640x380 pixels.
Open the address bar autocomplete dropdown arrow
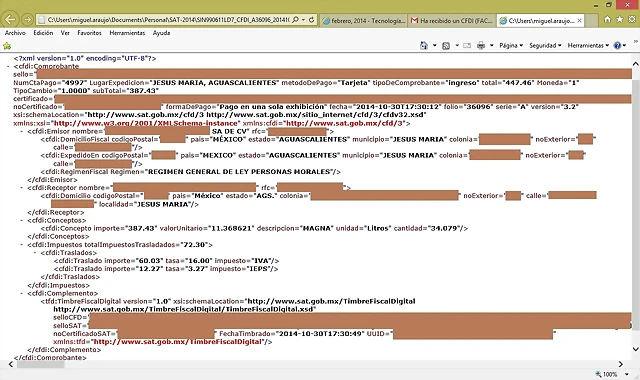303,20
